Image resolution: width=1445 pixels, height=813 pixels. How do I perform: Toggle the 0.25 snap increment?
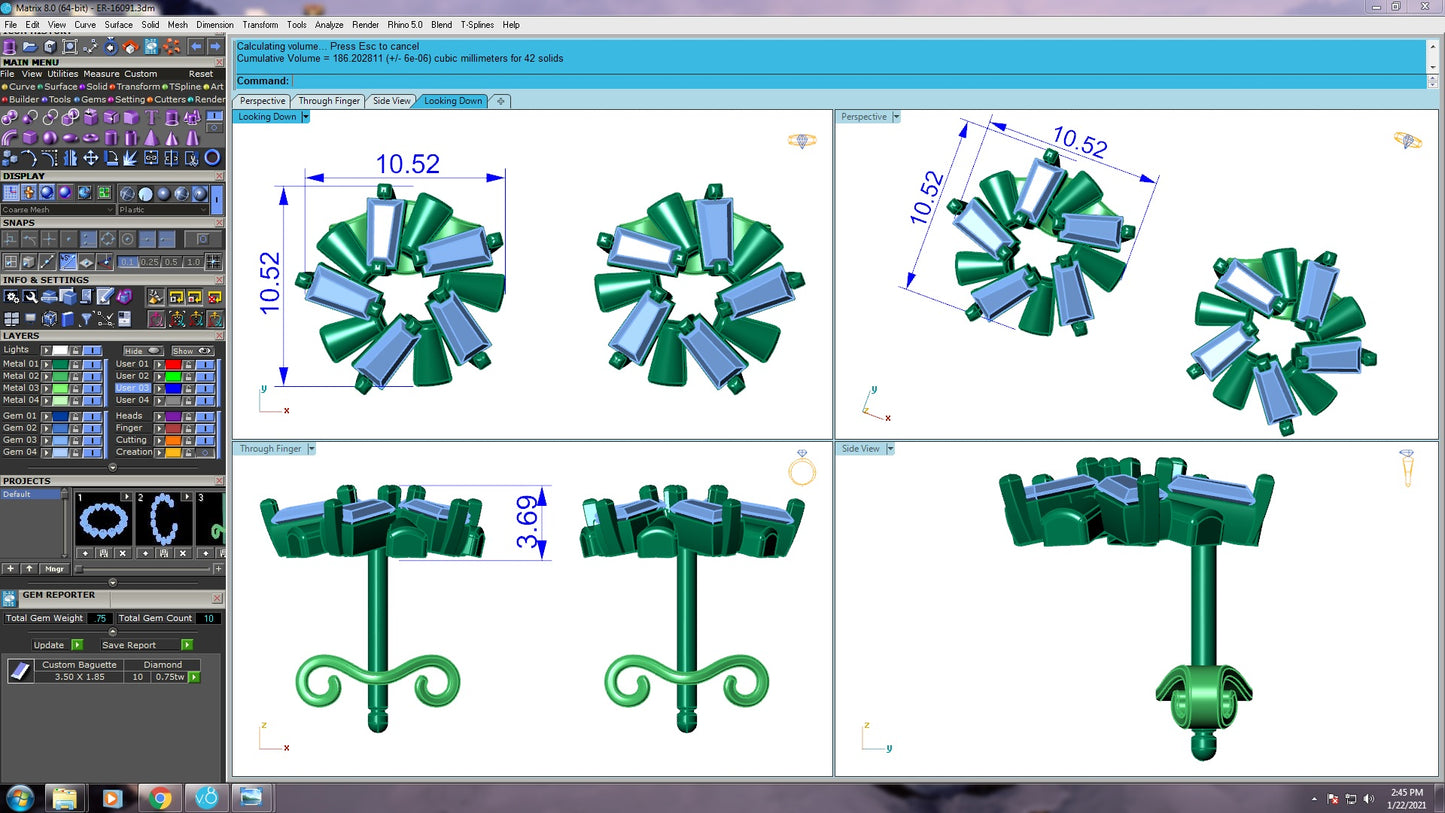pos(150,262)
